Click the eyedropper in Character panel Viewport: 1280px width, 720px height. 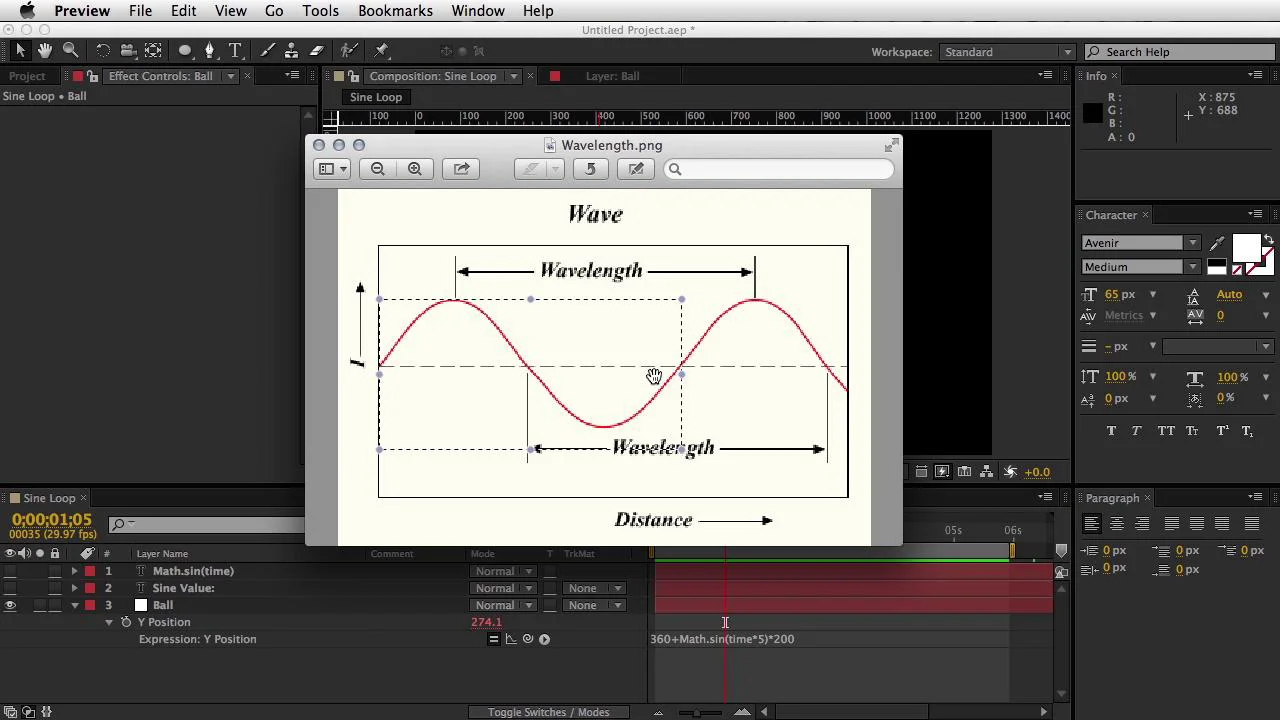point(1217,243)
